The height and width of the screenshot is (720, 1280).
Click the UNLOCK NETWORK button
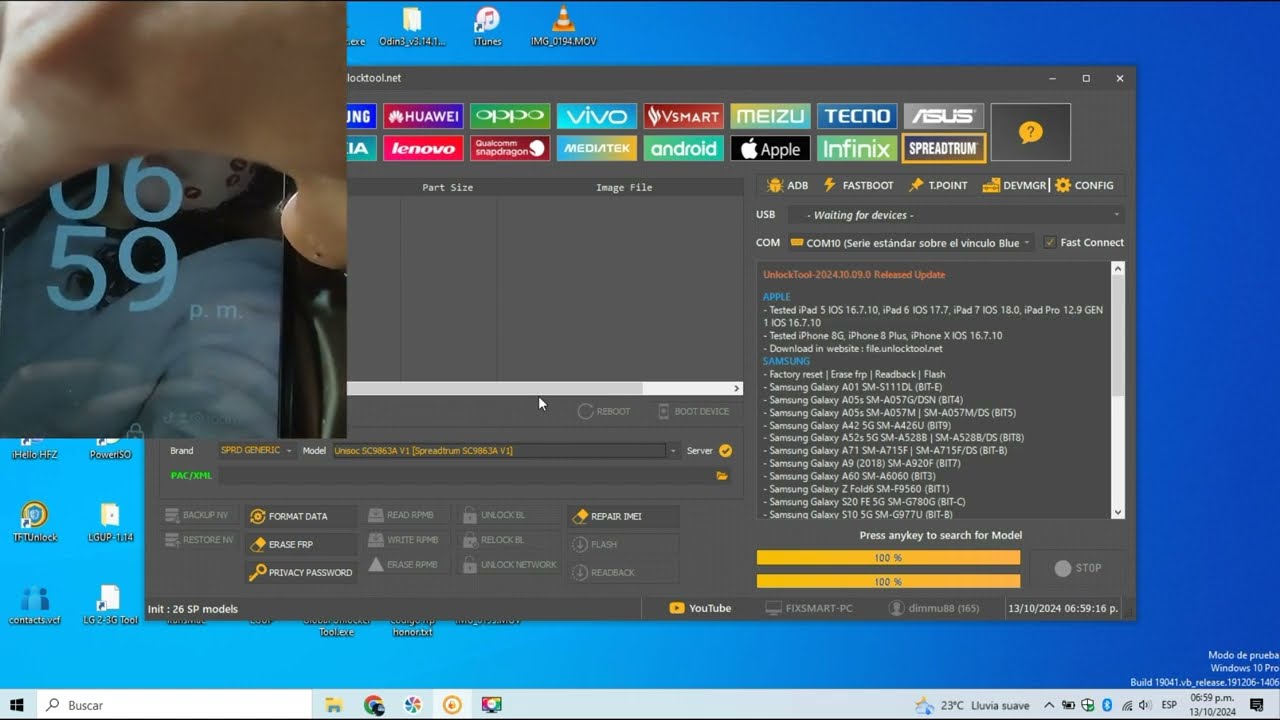pos(509,565)
